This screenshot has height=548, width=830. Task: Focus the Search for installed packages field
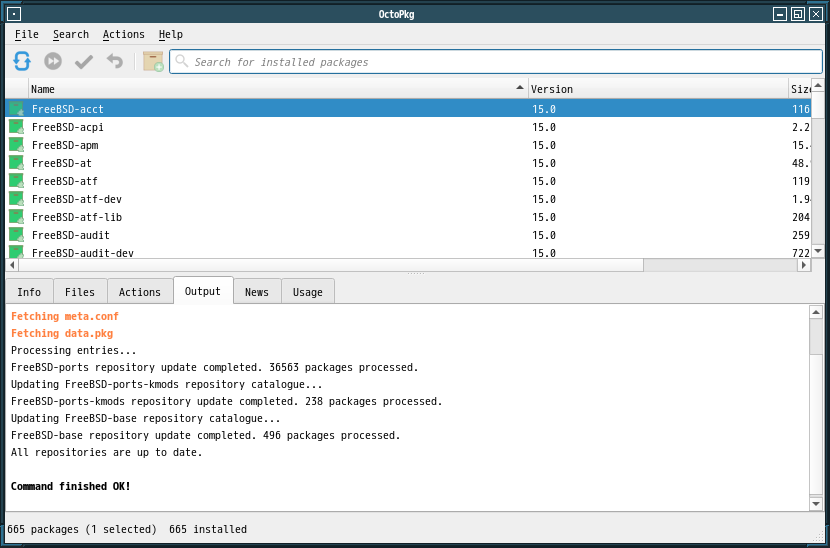coord(495,61)
